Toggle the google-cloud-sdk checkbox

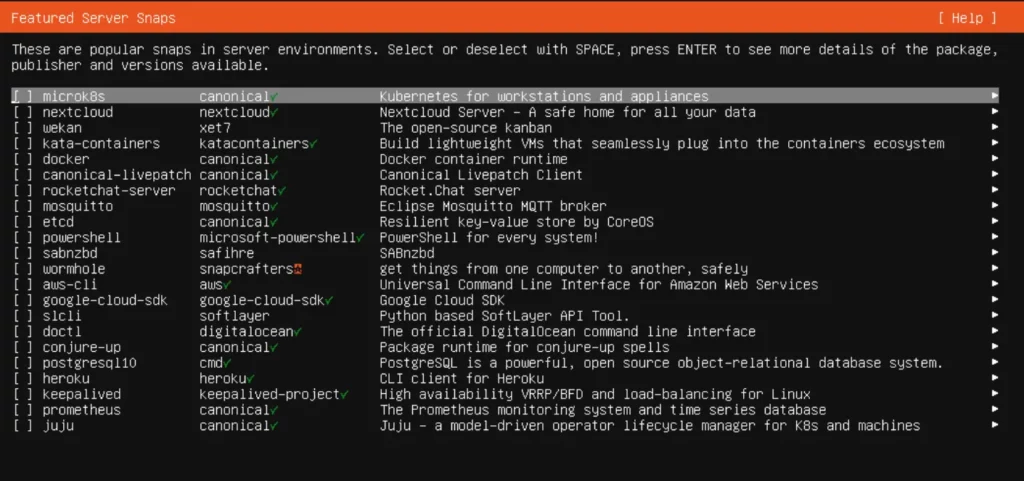click(x=22, y=300)
